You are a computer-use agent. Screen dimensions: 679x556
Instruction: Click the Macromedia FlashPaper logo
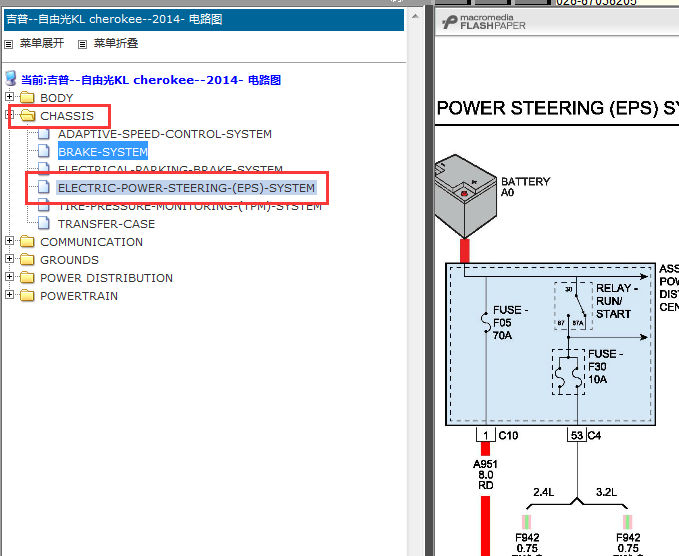pos(484,22)
